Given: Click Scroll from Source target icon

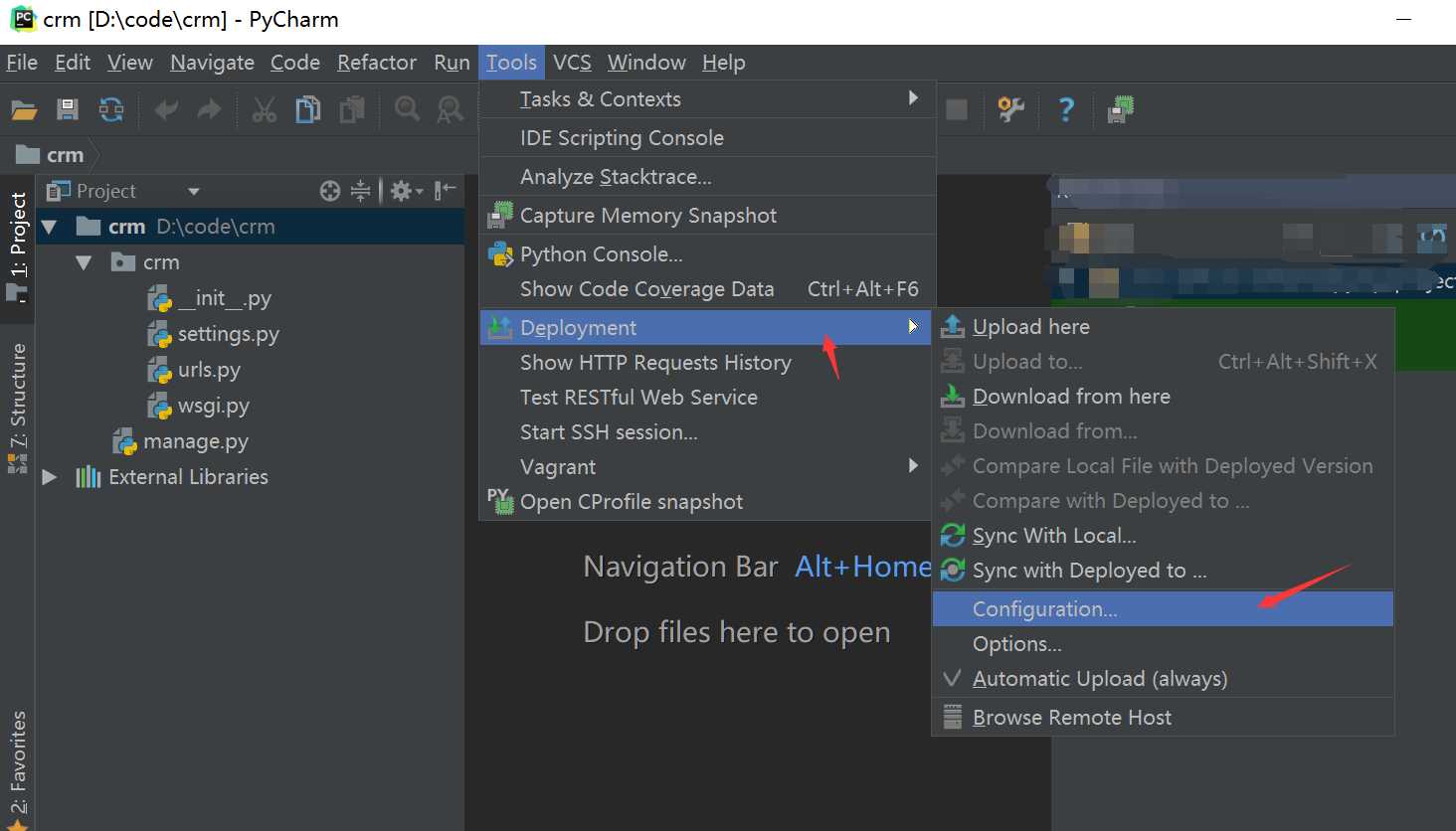Looking at the screenshot, I should 330,191.
